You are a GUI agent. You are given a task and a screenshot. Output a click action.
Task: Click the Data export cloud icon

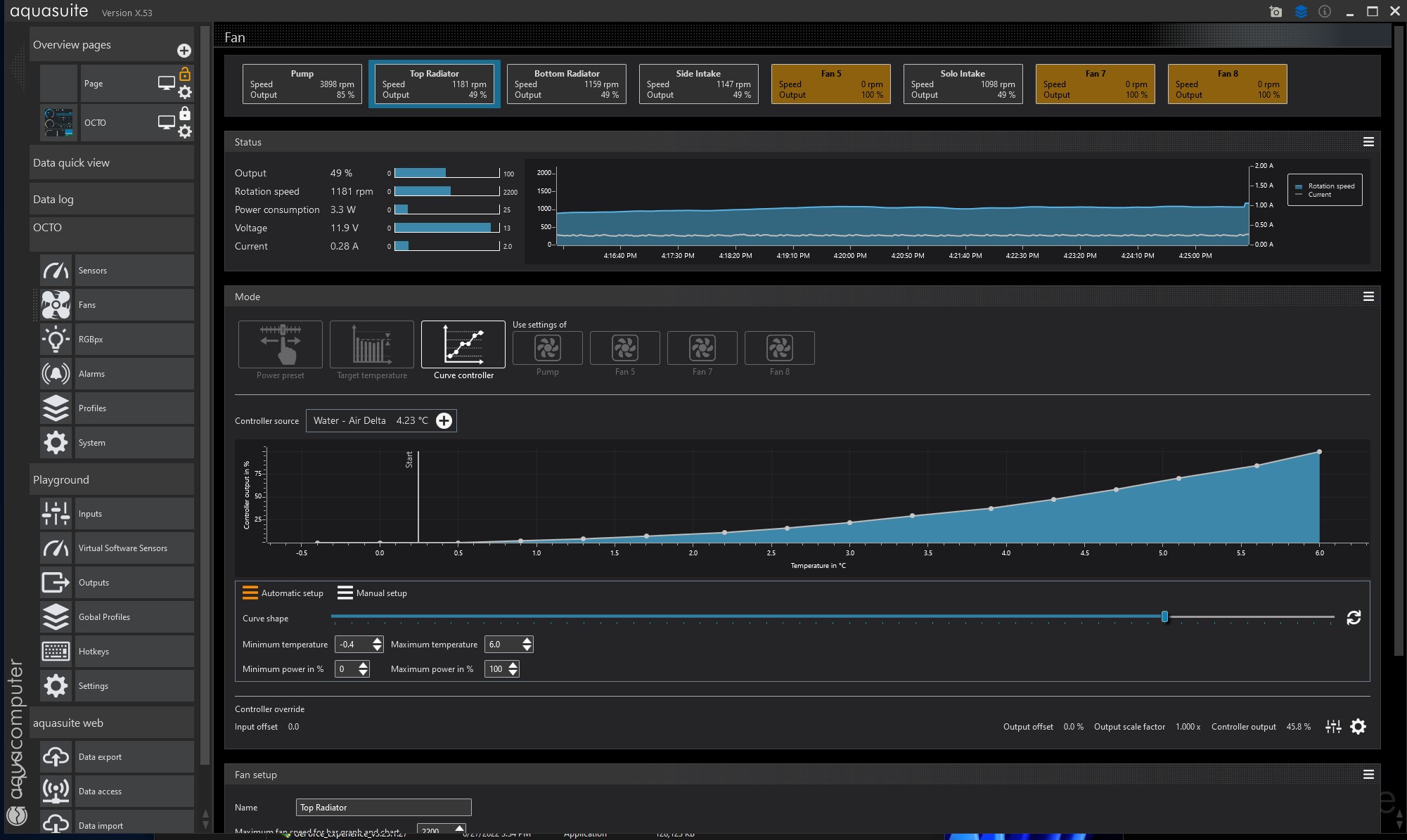click(x=56, y=756)
